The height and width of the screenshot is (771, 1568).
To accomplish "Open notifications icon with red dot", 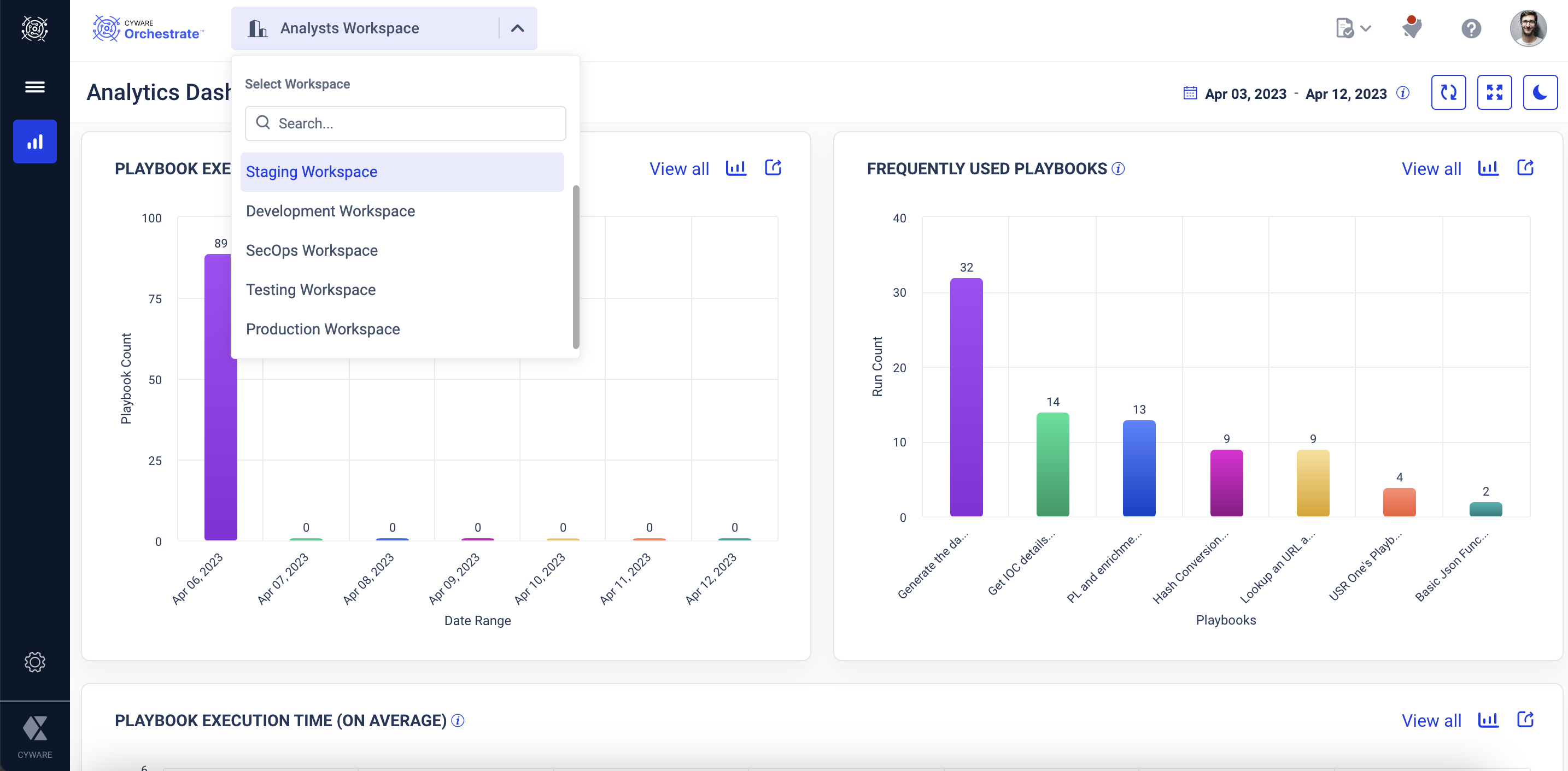I will [x=1412, y=27].
